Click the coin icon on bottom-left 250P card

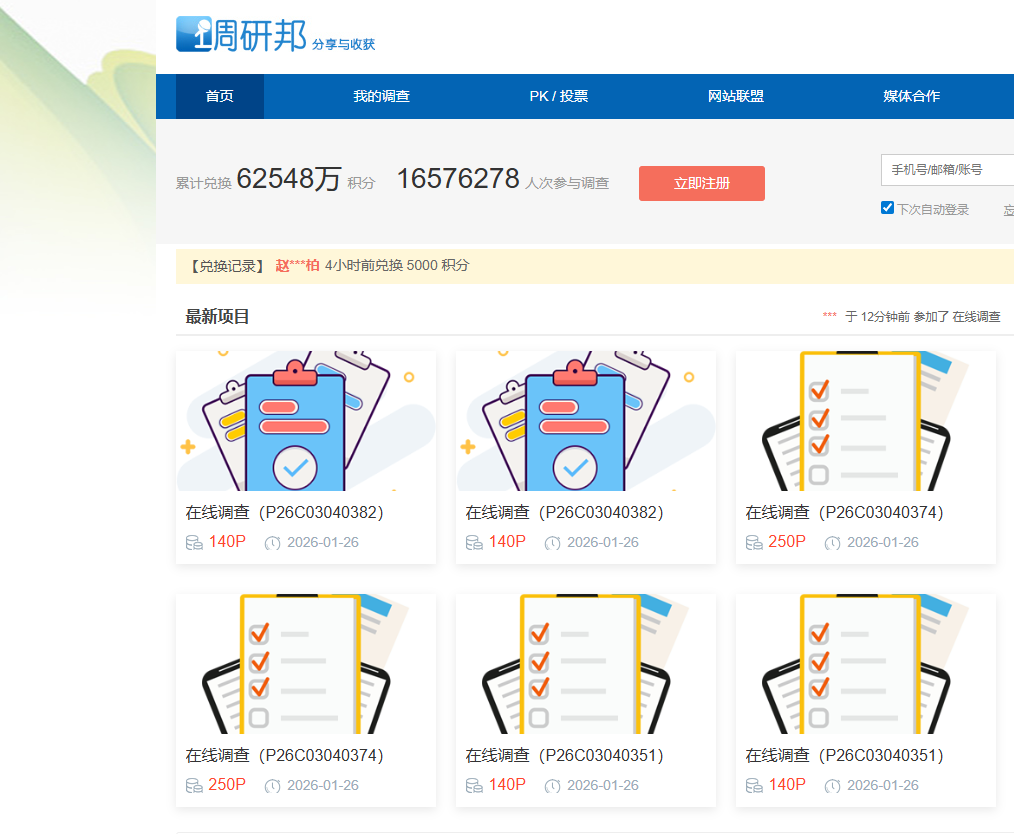coord(194,785)
